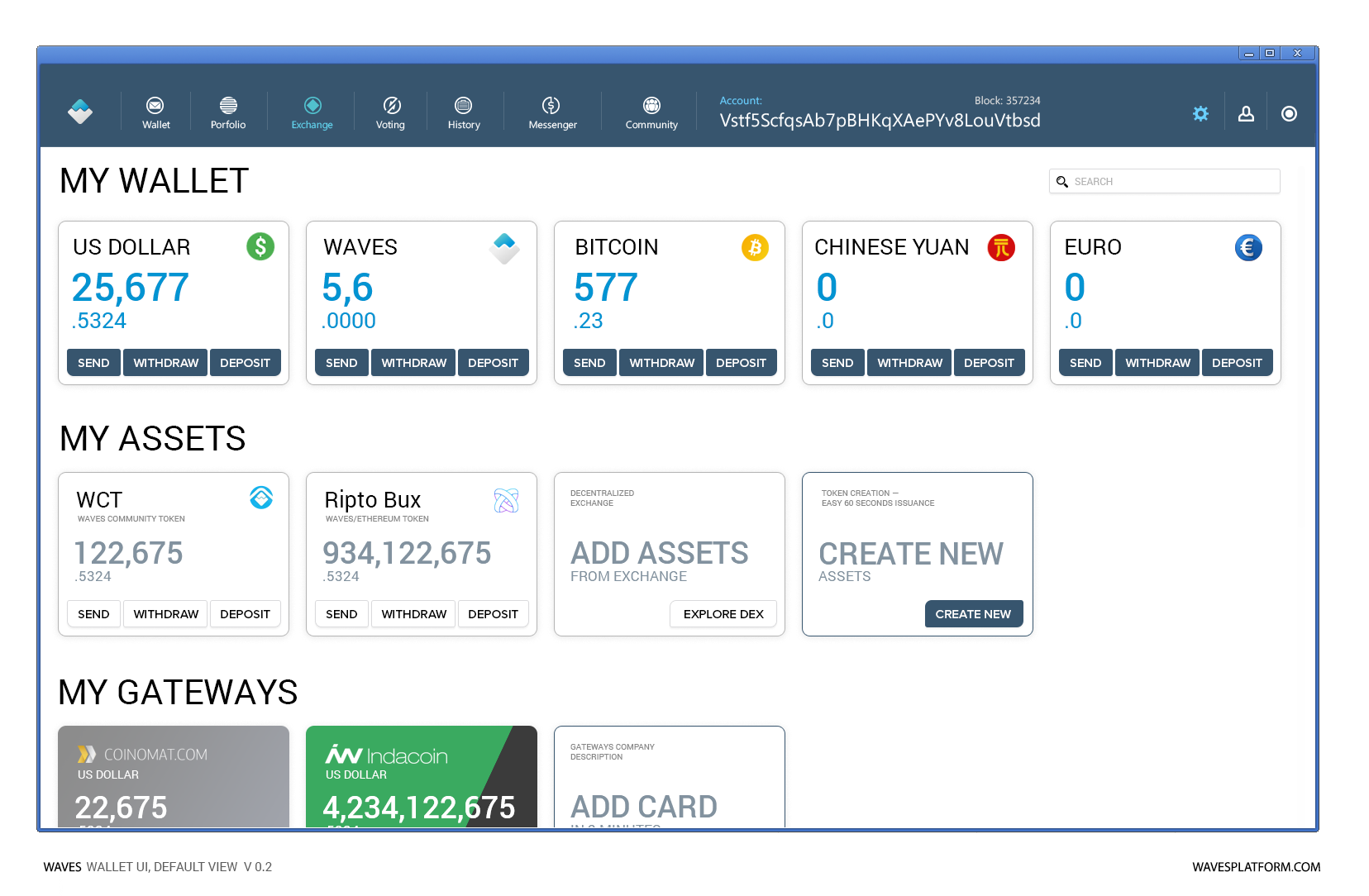Click the WCT balance 122,675
The image size is (1369, 896).
[129, 553]
